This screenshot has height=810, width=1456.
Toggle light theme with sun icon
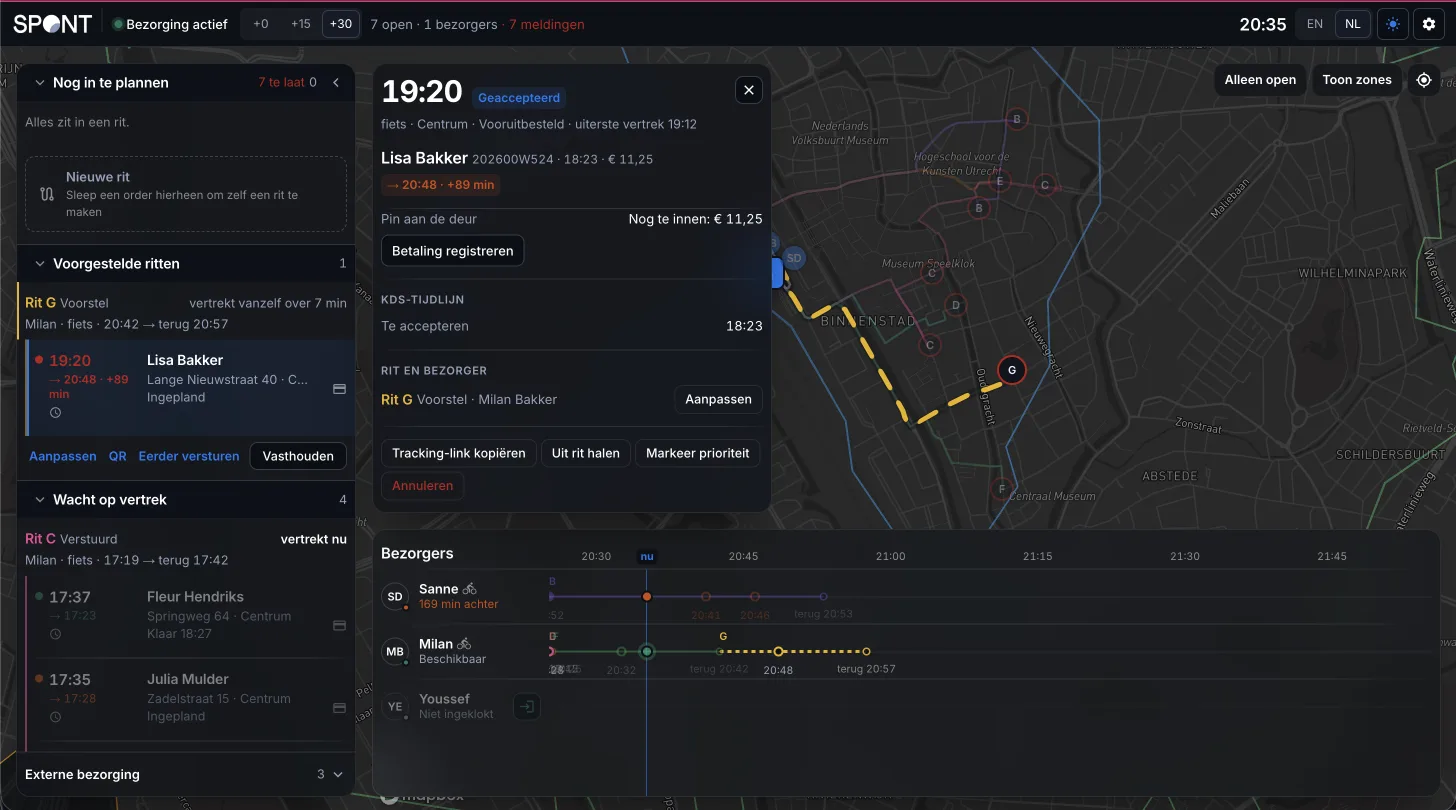click(x=1392, y=24)
